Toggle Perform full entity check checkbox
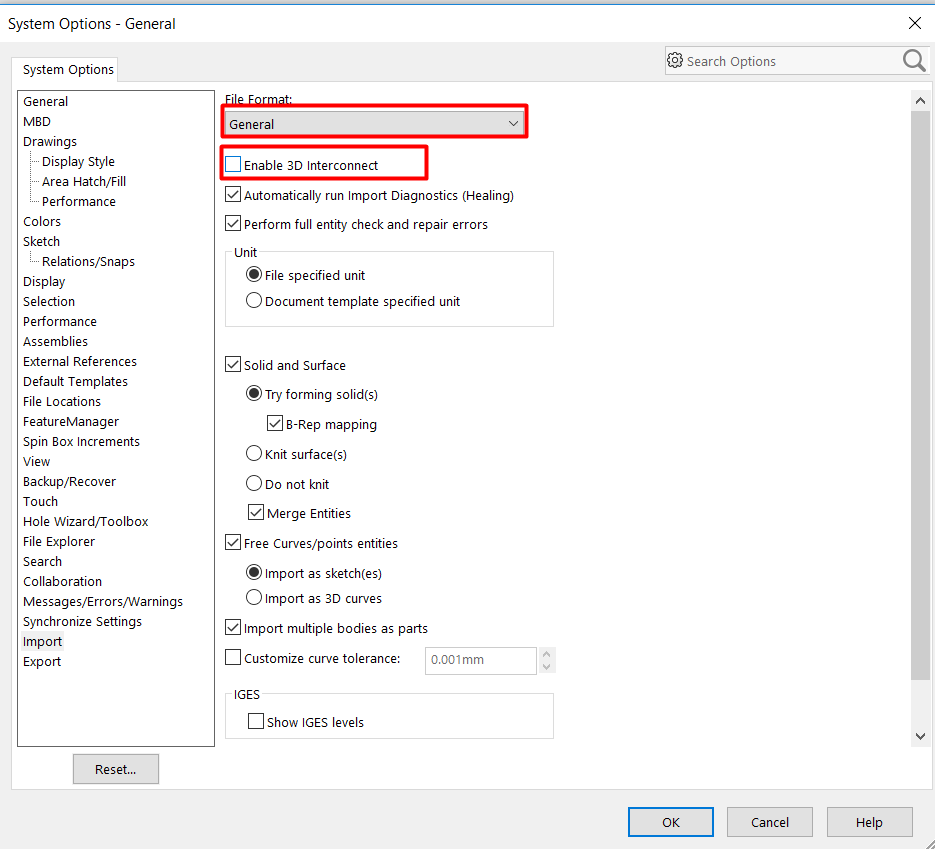The image size is (935, 849). (233, 224)
